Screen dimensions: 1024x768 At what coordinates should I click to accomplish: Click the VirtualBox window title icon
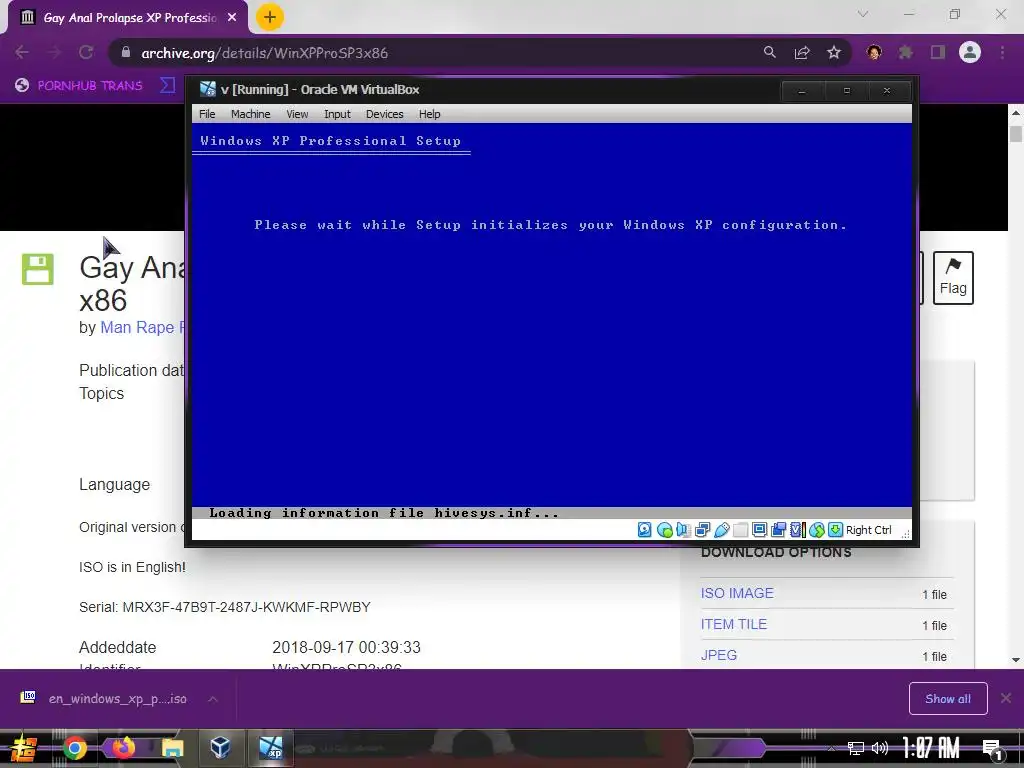(x=208, y=89)
